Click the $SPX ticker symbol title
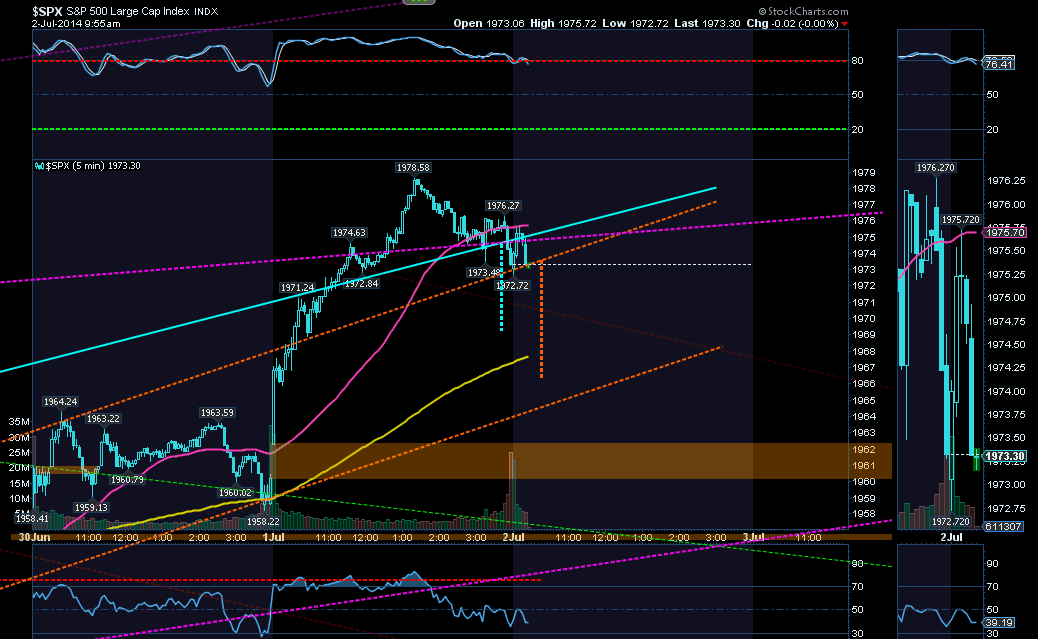 [x=47, y=11]
